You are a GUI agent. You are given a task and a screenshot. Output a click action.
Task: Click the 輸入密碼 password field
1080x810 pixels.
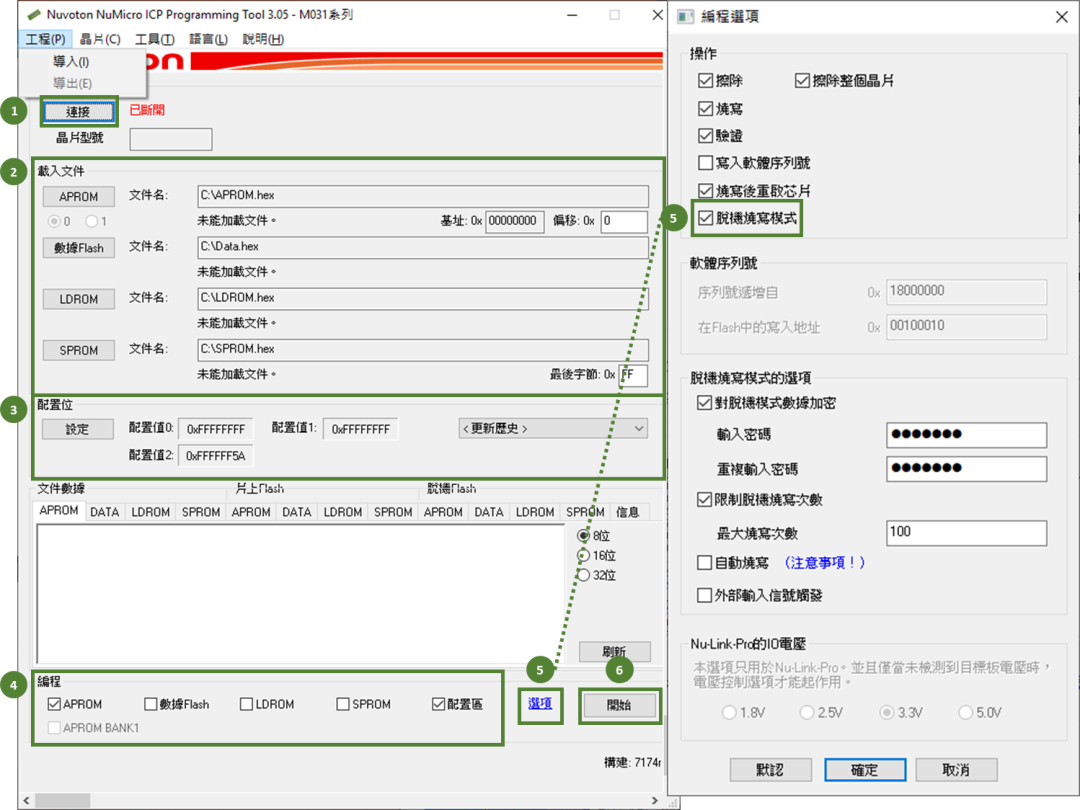point(966,435)
